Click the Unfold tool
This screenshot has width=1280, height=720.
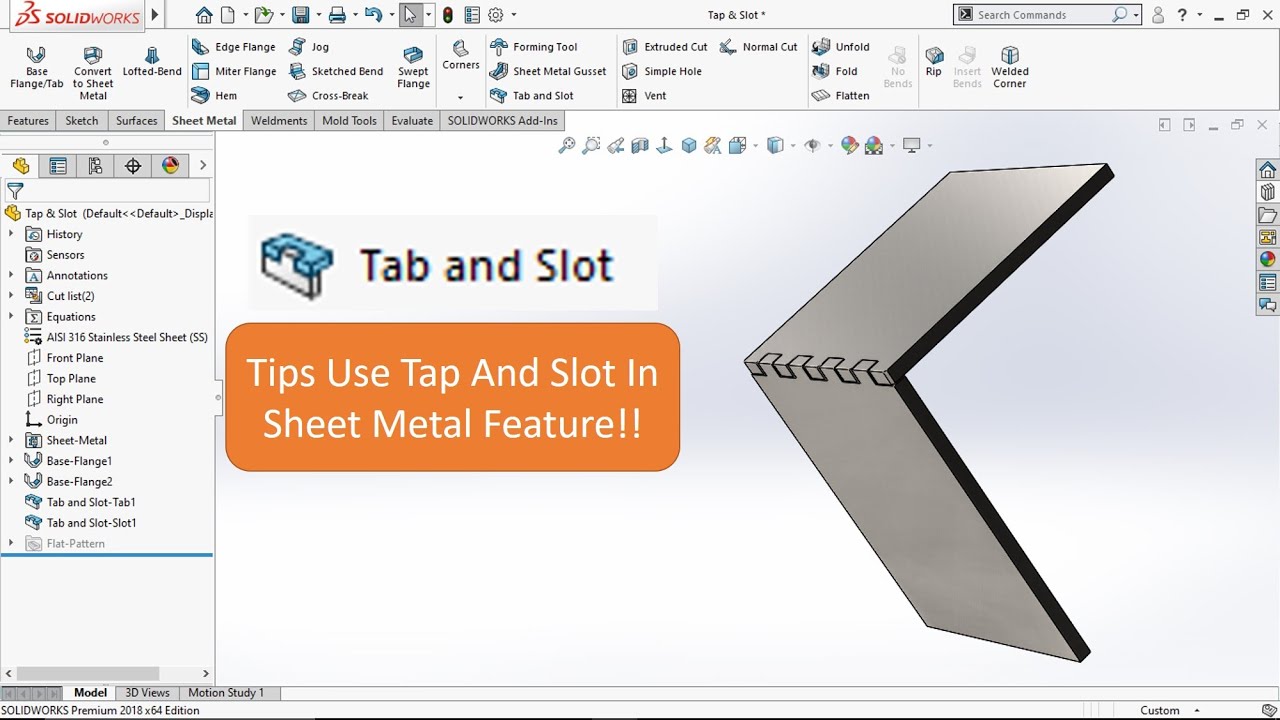tap(841, 47)
